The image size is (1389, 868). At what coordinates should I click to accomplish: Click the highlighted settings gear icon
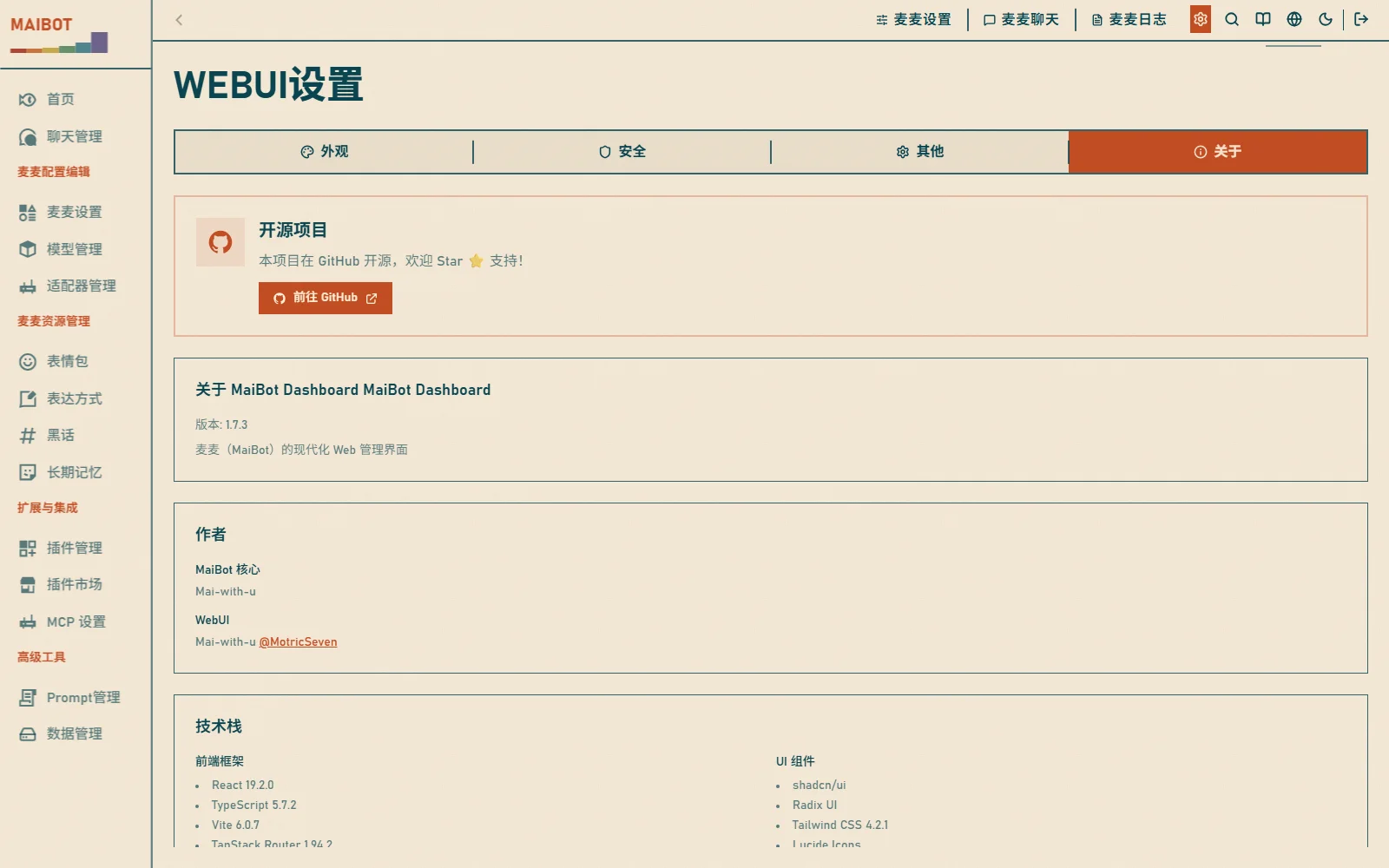point(1201,19)
